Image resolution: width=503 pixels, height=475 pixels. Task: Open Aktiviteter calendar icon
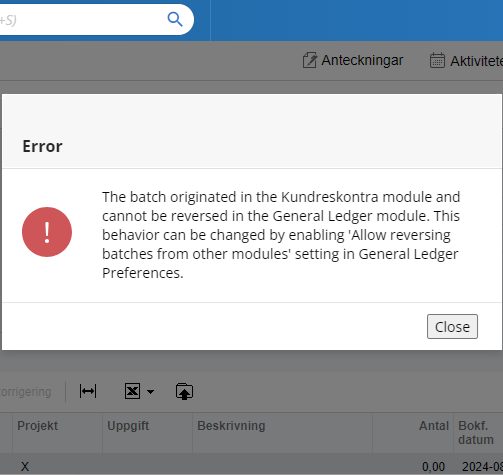[437, 60]
